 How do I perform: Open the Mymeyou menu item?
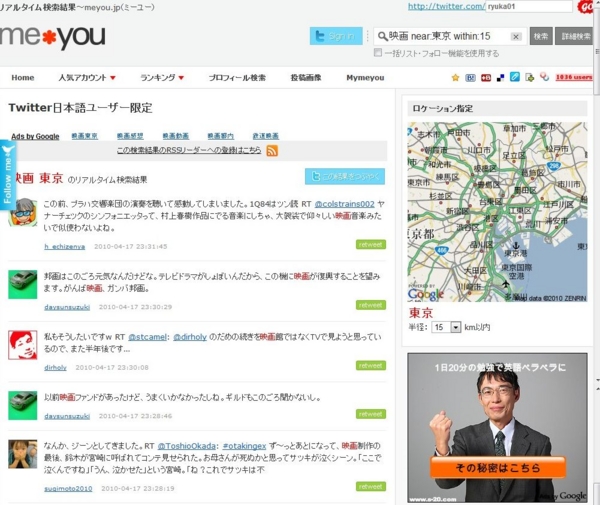point(365,78)
